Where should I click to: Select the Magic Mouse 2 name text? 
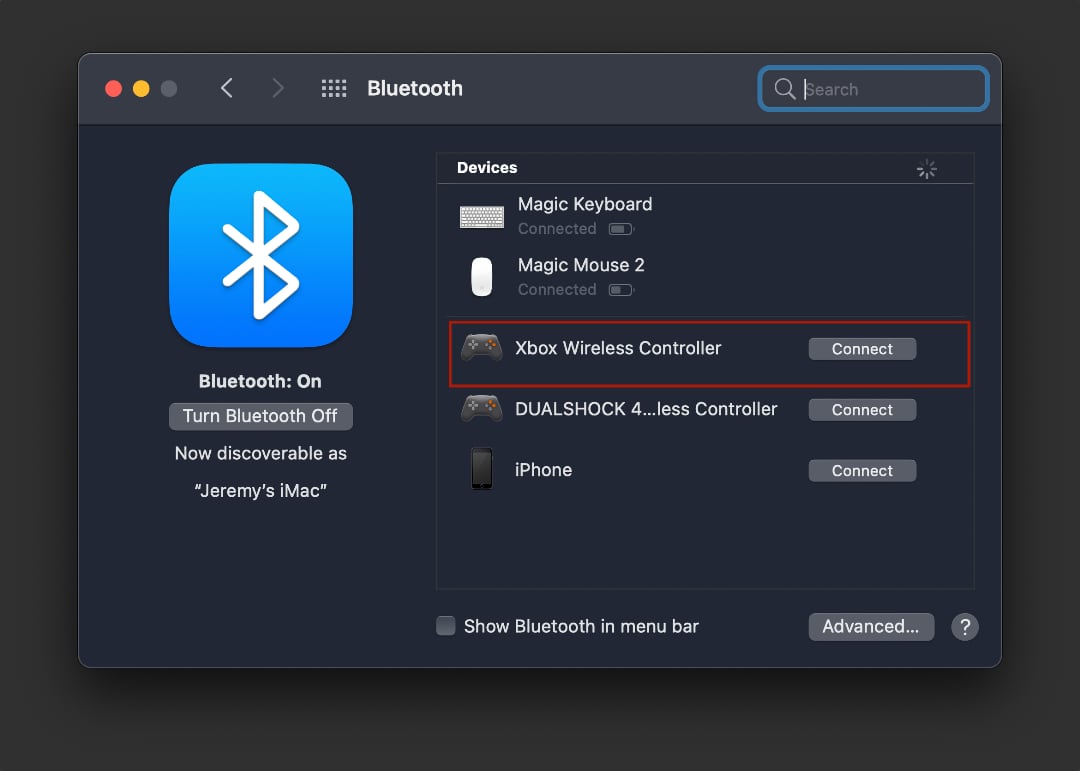click(581, 265)
